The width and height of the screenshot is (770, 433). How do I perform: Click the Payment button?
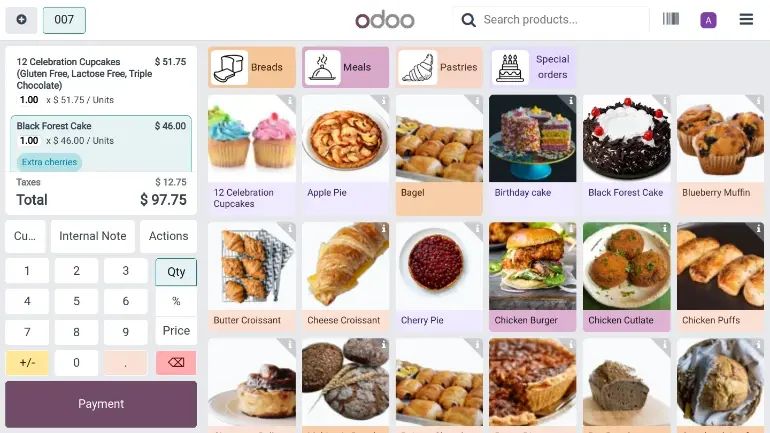[101, 404]
